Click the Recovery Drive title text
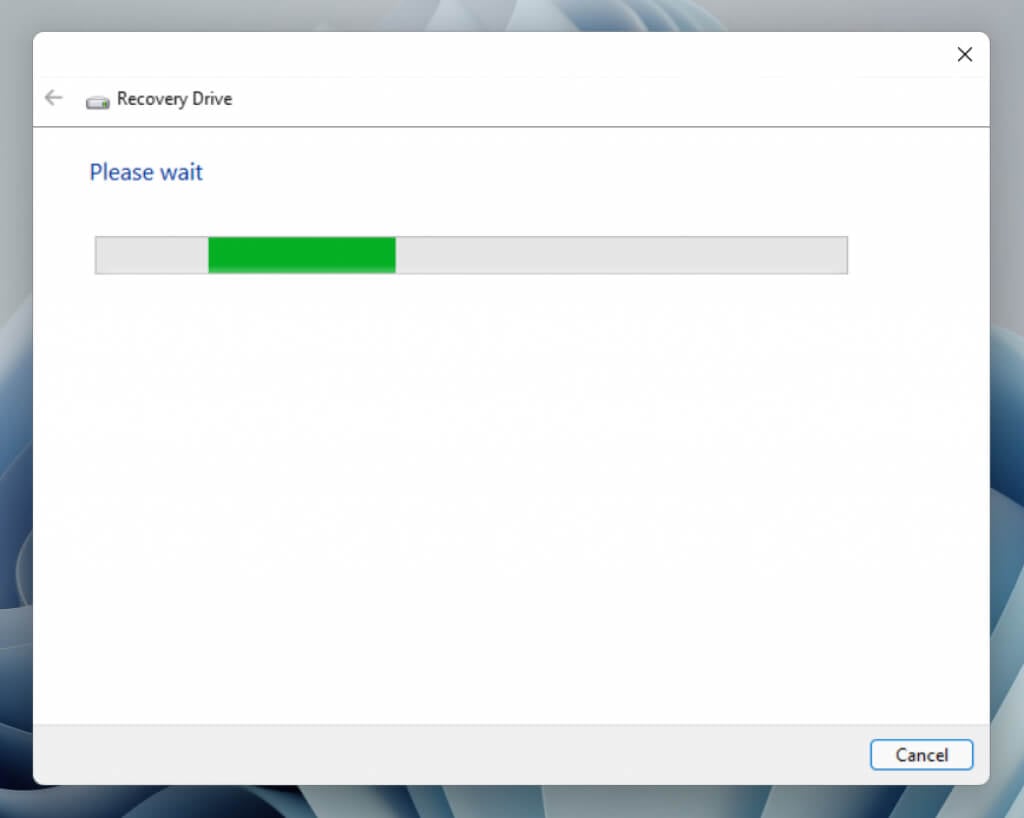The height and width of the screenshot is (818, 1024). pos(174,99)
